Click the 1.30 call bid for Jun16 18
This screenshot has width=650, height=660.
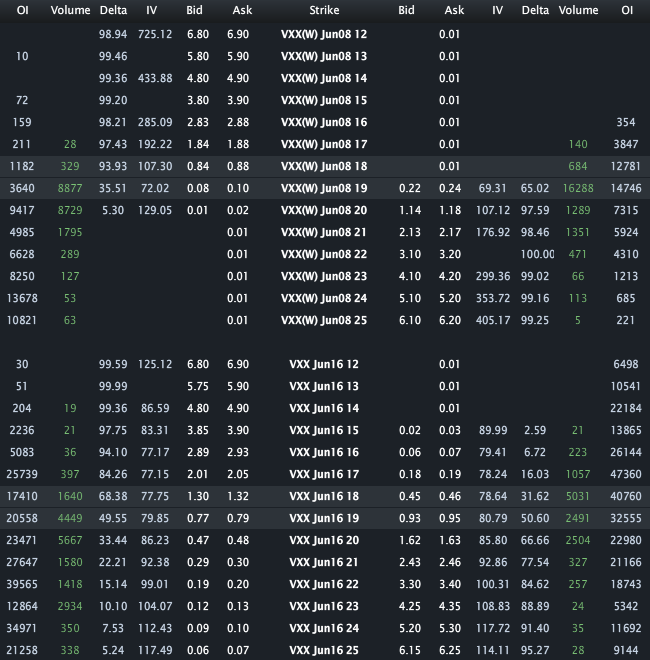pos(198,496)
